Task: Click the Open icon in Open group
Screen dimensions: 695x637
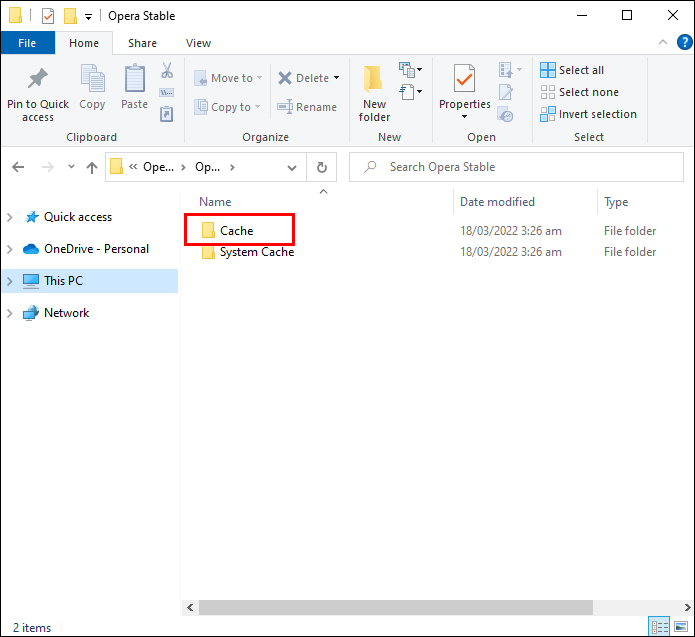Action: click(x=506, y=70)
